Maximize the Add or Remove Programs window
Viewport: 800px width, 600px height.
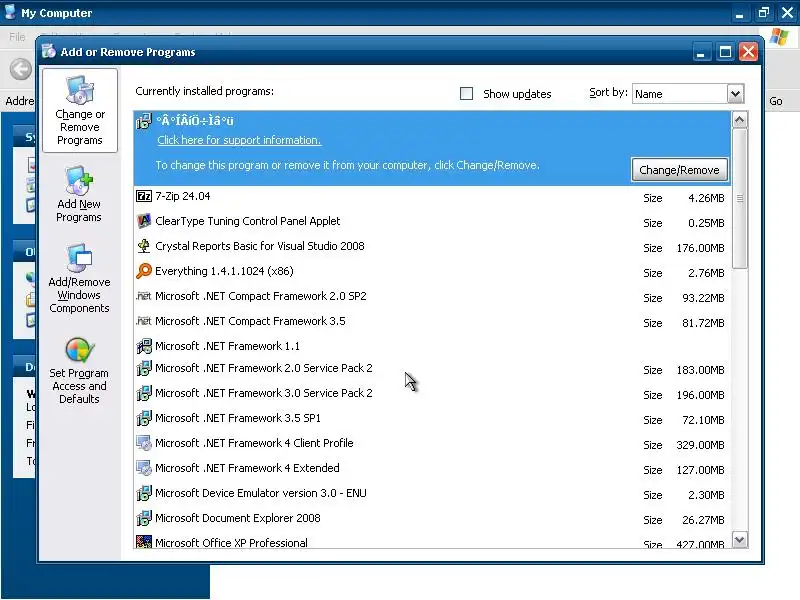(x=725, y=52)
